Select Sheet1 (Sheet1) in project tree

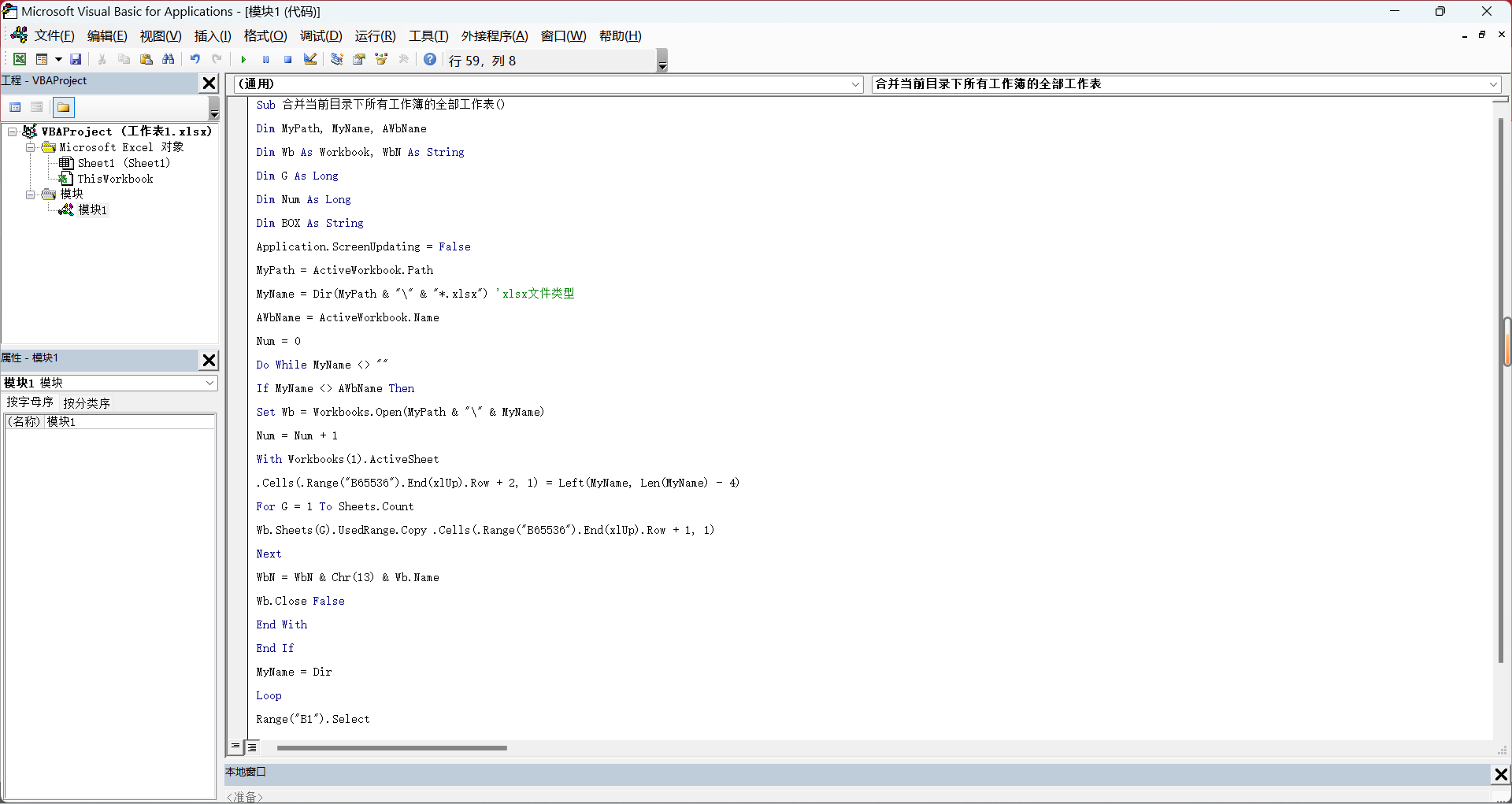(124, 163)
